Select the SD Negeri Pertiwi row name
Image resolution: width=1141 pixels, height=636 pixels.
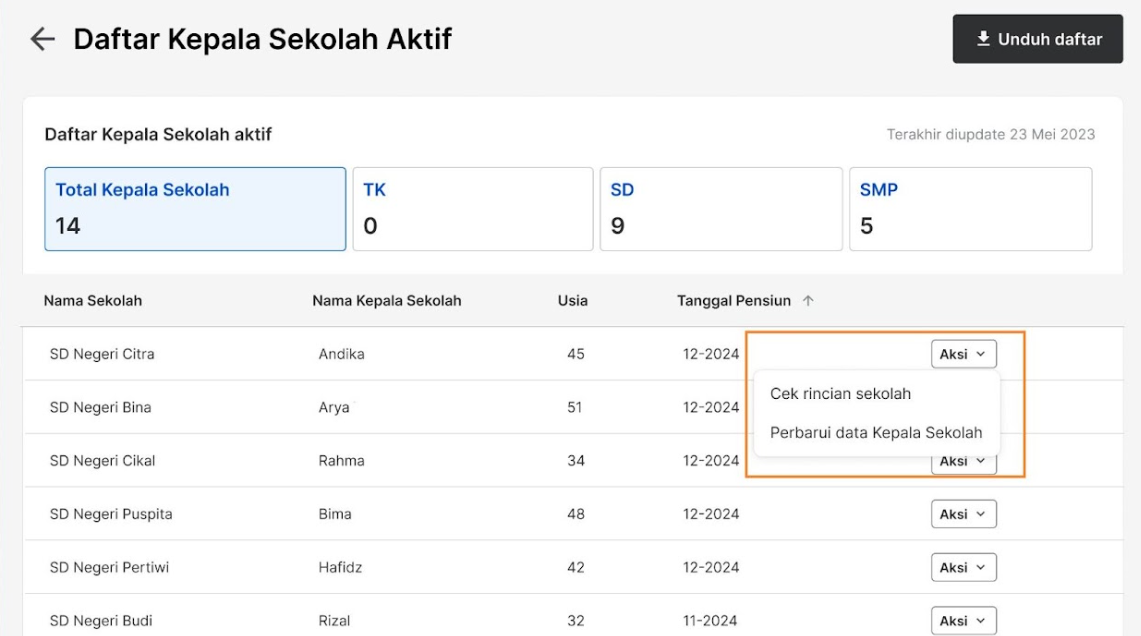(x=109, y=568)
